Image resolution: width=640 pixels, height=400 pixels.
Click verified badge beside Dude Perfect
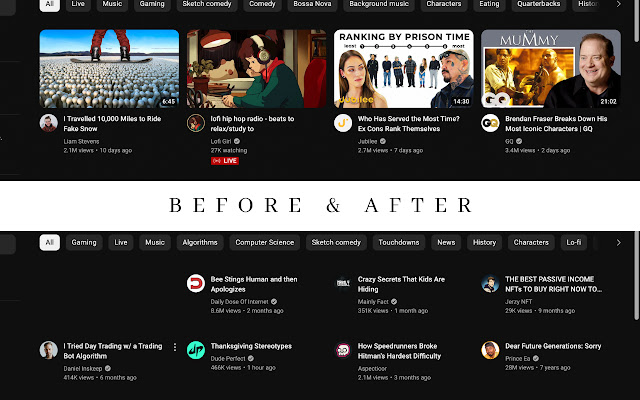251,358
